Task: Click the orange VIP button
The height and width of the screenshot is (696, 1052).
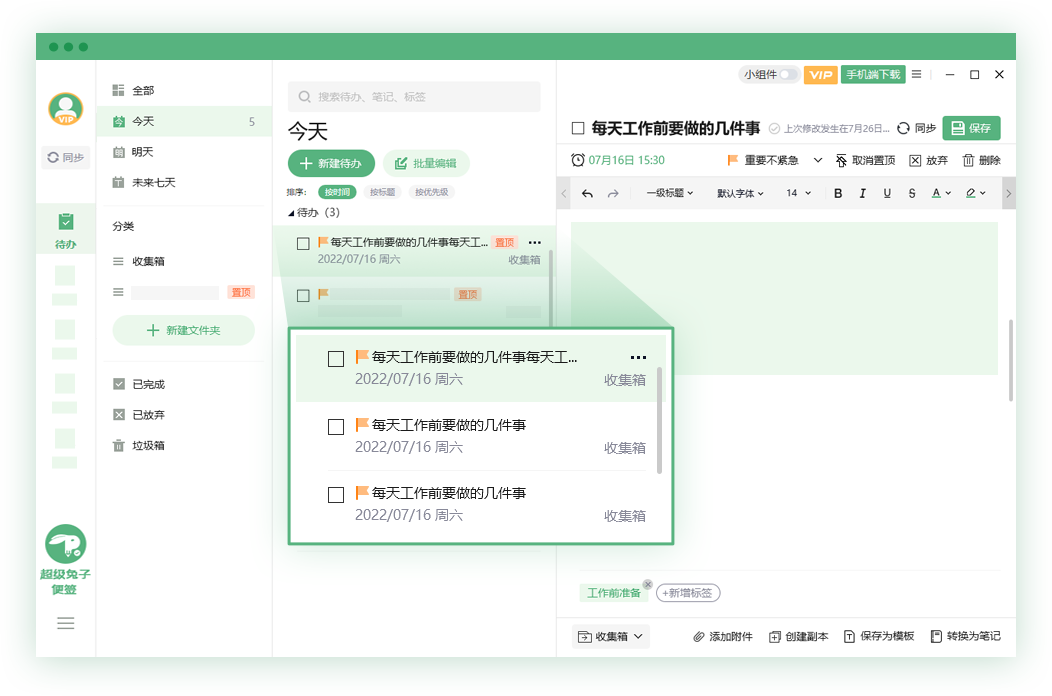Action: tap(821, 74)
